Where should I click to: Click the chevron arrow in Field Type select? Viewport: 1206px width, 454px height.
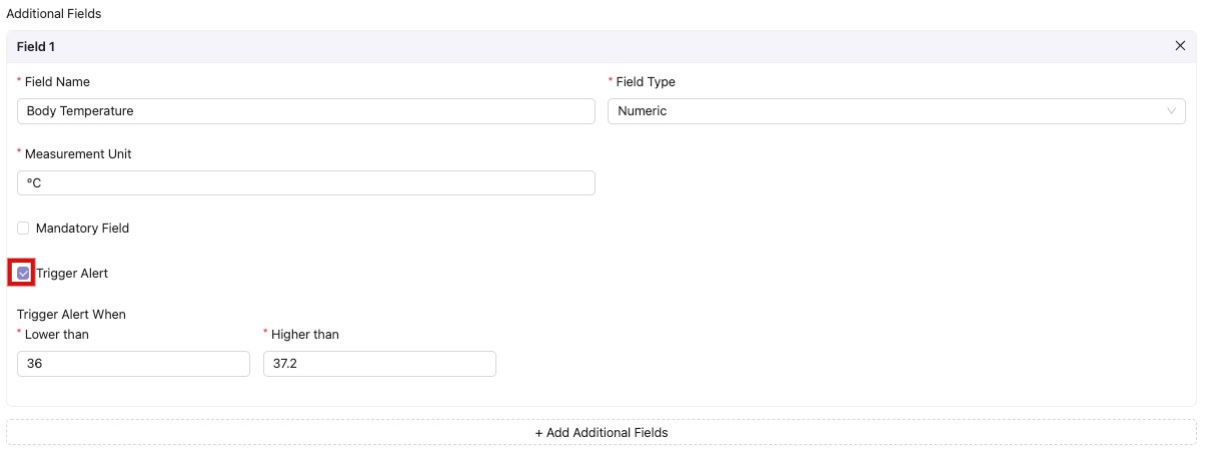[x=1171, y=111]
